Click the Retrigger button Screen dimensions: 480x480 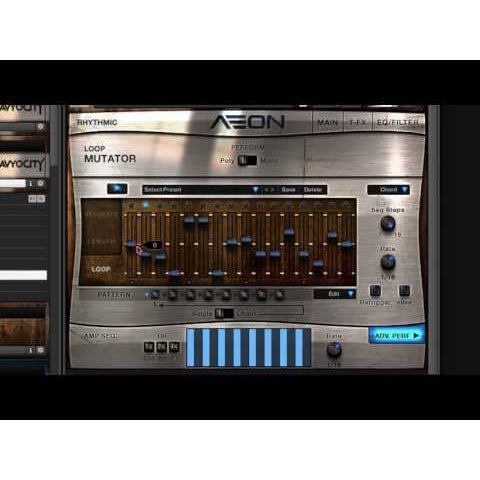(375, 291)
